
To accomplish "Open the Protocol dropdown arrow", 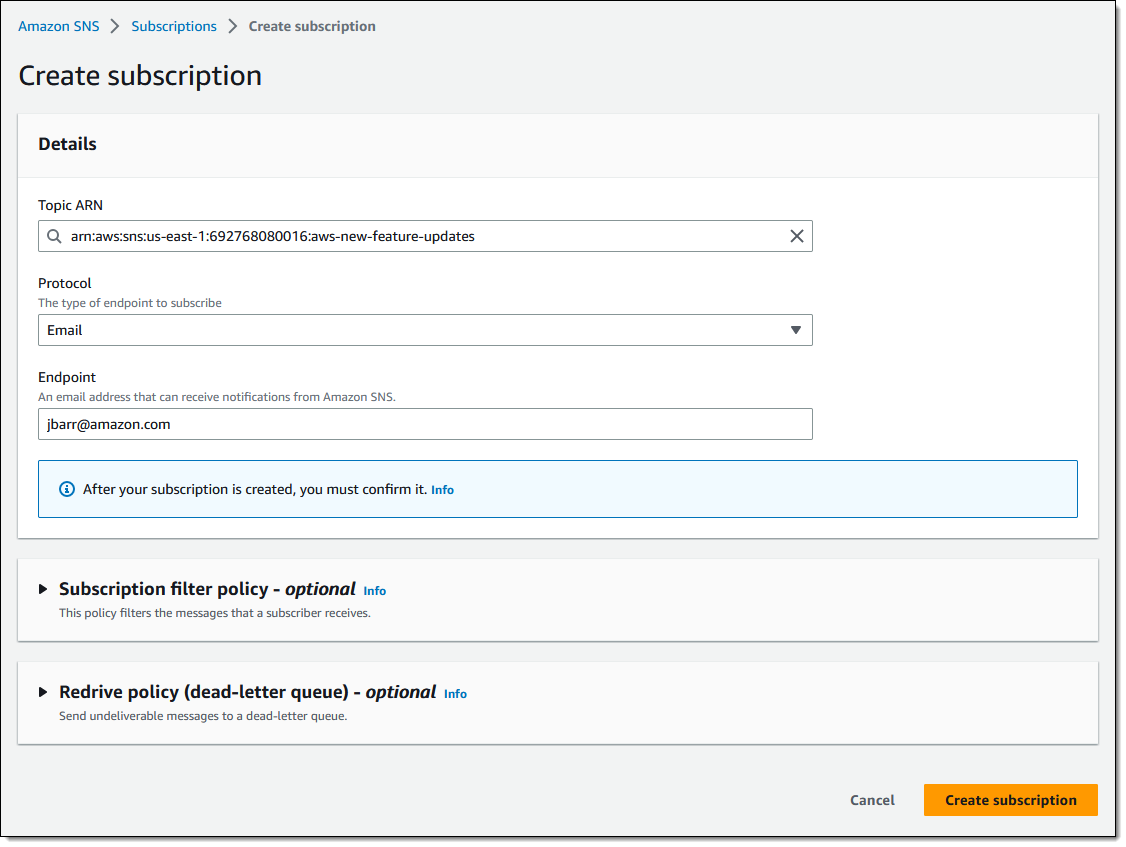I will [796, 330].
